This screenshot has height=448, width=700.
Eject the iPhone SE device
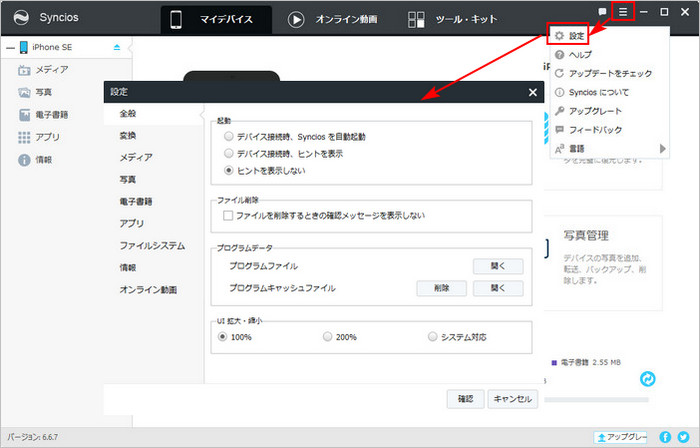[117, 47]
